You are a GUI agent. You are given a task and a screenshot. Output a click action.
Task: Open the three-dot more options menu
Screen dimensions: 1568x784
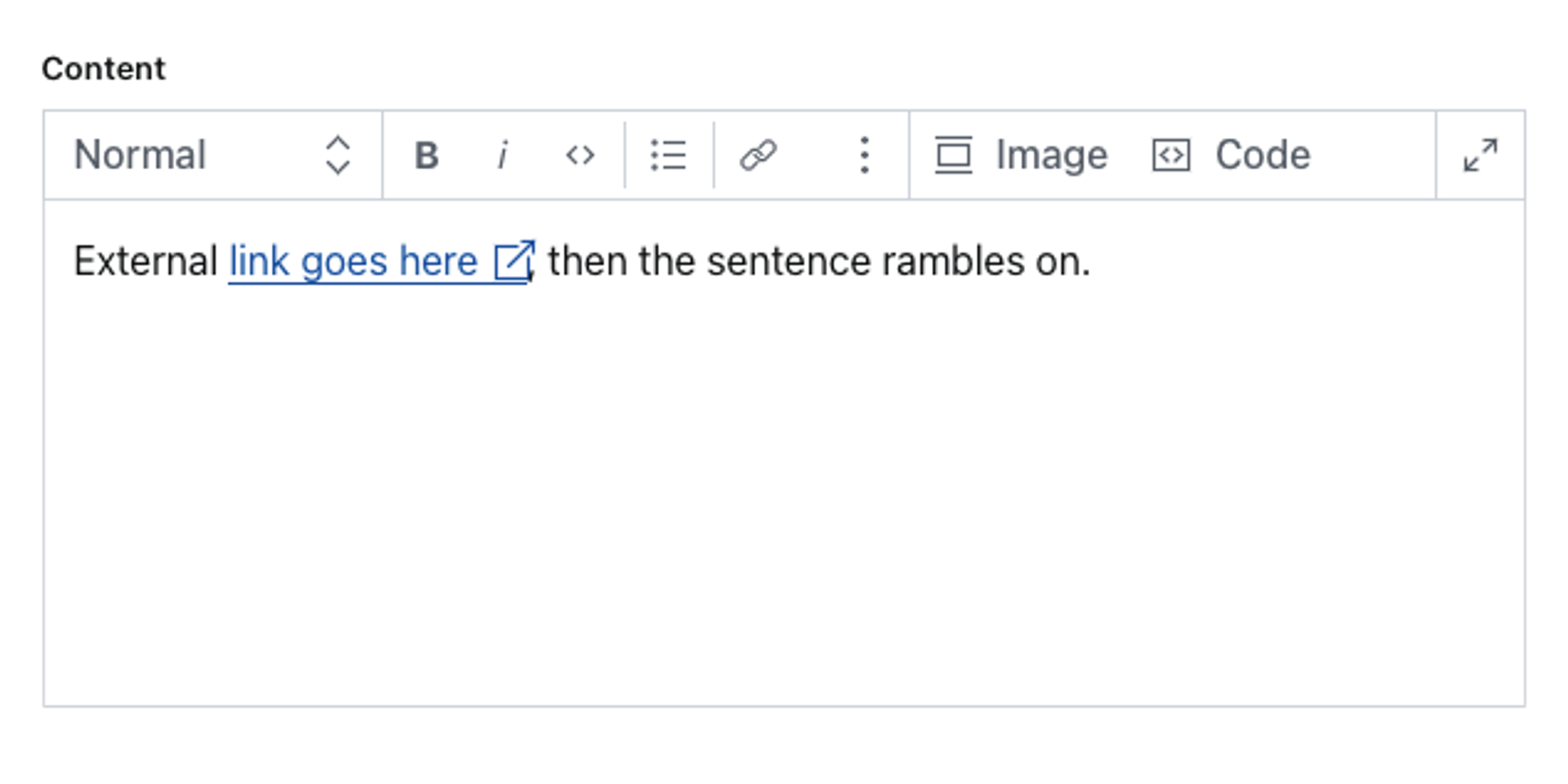(x=864, y=155)
